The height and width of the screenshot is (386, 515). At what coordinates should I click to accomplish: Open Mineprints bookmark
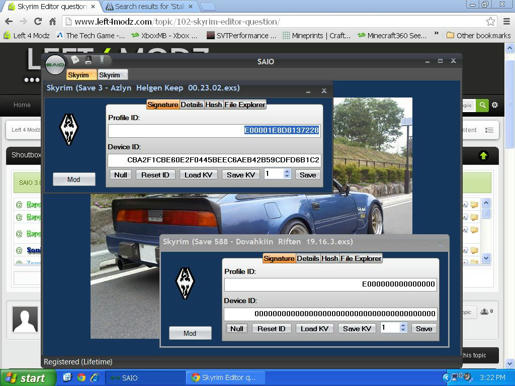317,35
